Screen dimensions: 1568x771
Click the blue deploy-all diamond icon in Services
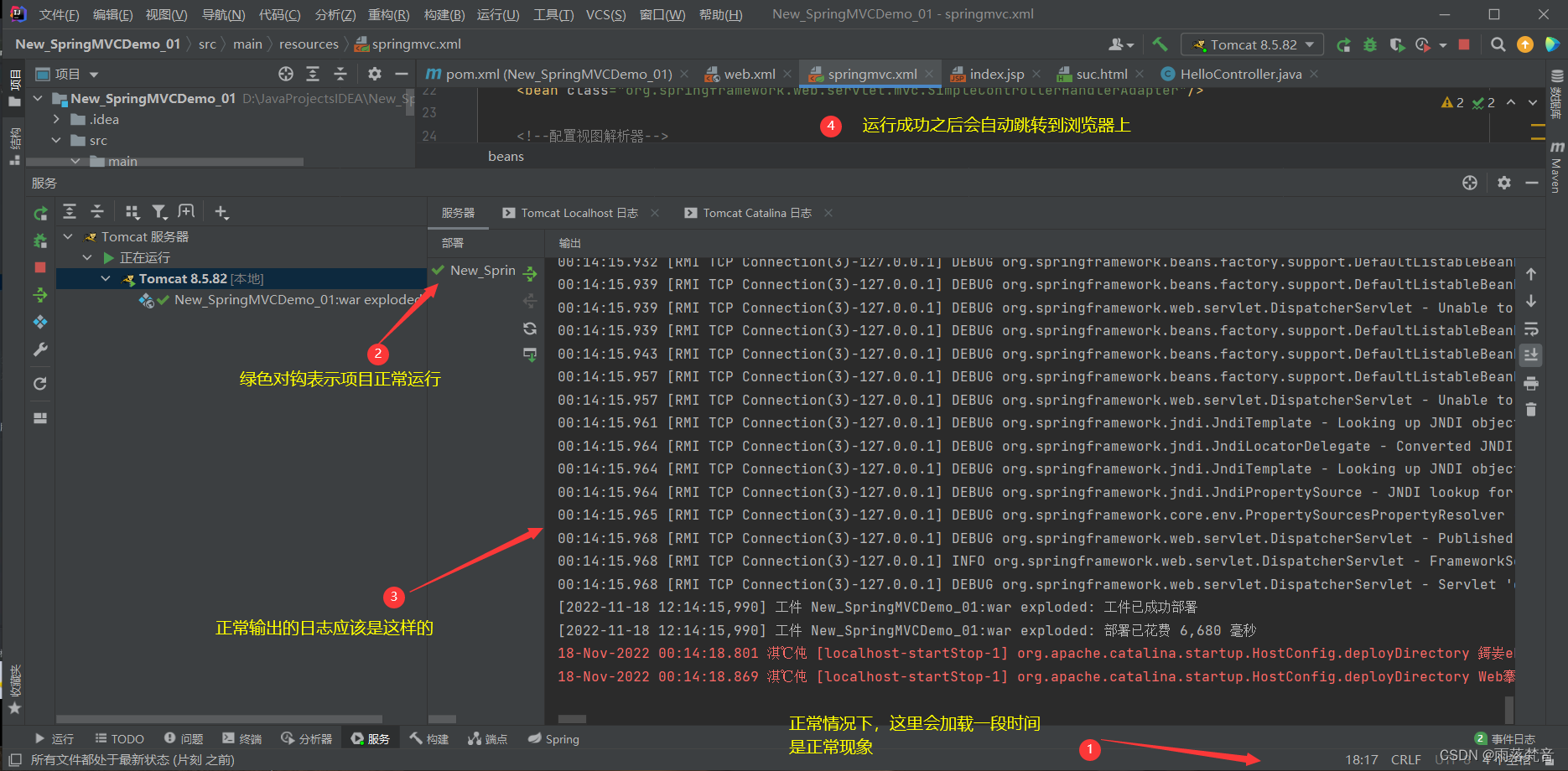39,322
